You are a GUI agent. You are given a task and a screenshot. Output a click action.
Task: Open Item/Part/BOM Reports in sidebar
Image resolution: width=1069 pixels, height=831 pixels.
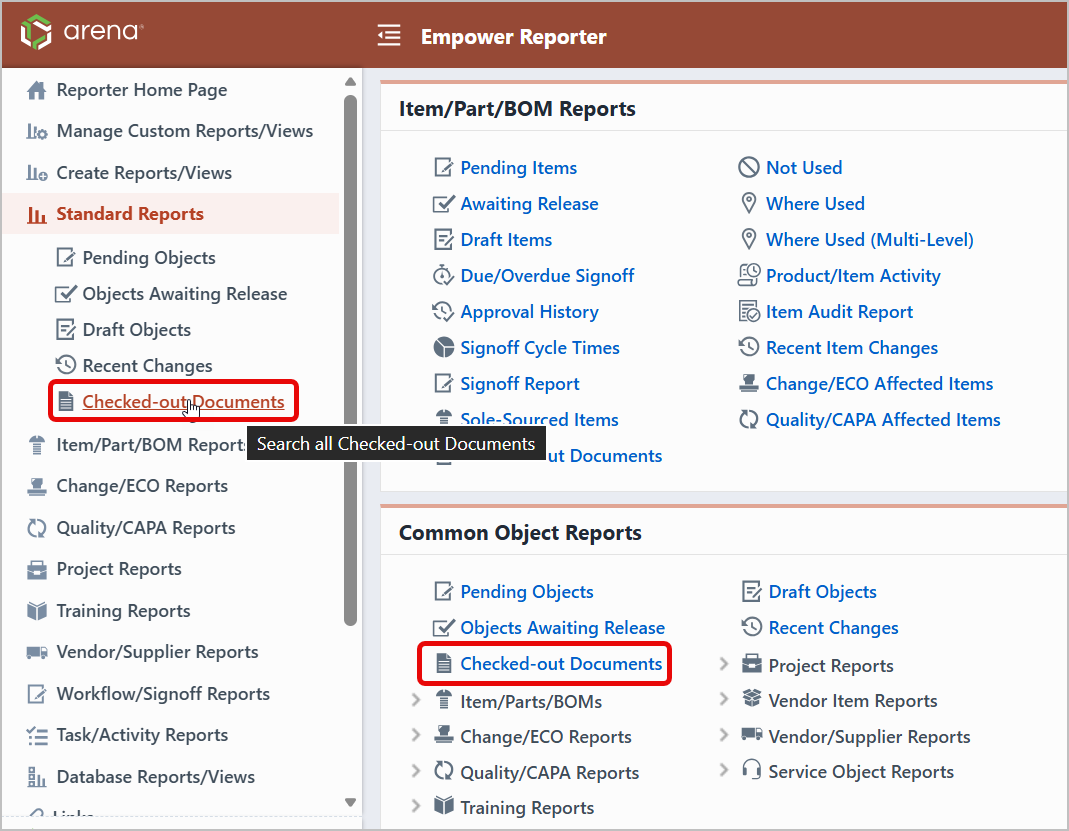(151, 445)
